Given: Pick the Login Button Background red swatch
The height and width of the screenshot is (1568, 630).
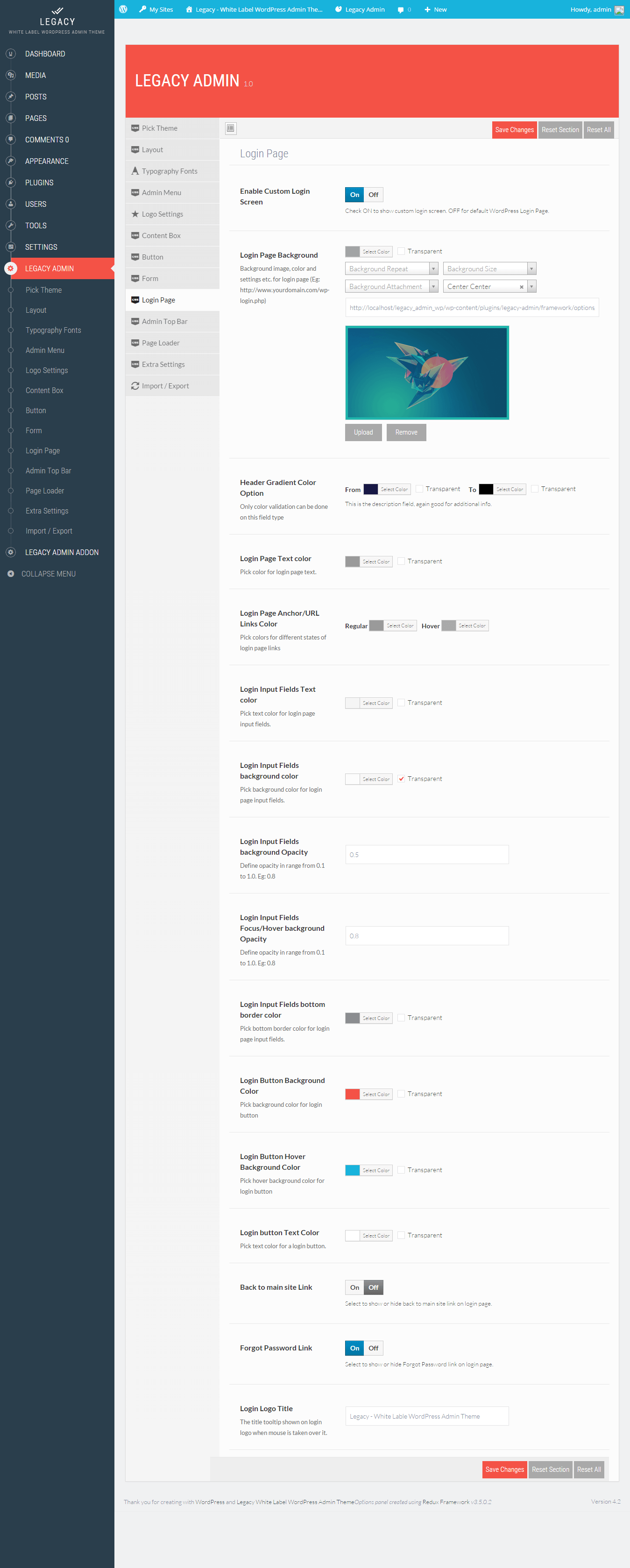Looking at the screenshot, I should [x=353, y=1094].
